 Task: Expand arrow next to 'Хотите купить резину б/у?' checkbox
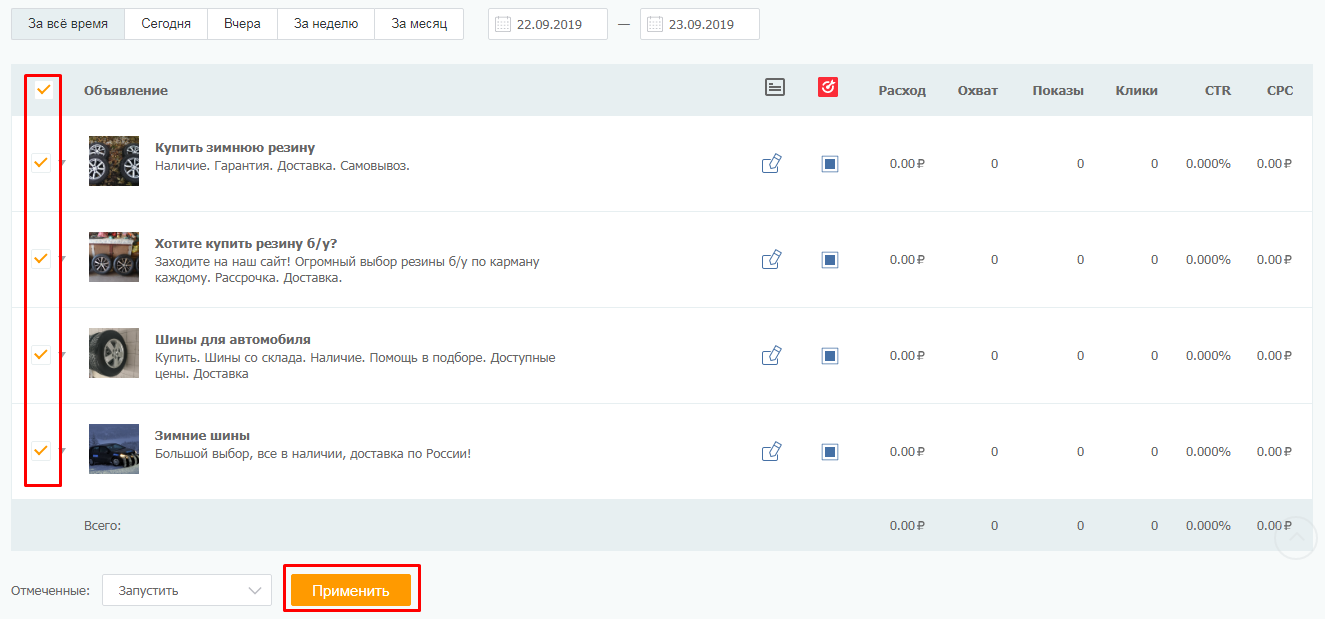click(62, 259)
